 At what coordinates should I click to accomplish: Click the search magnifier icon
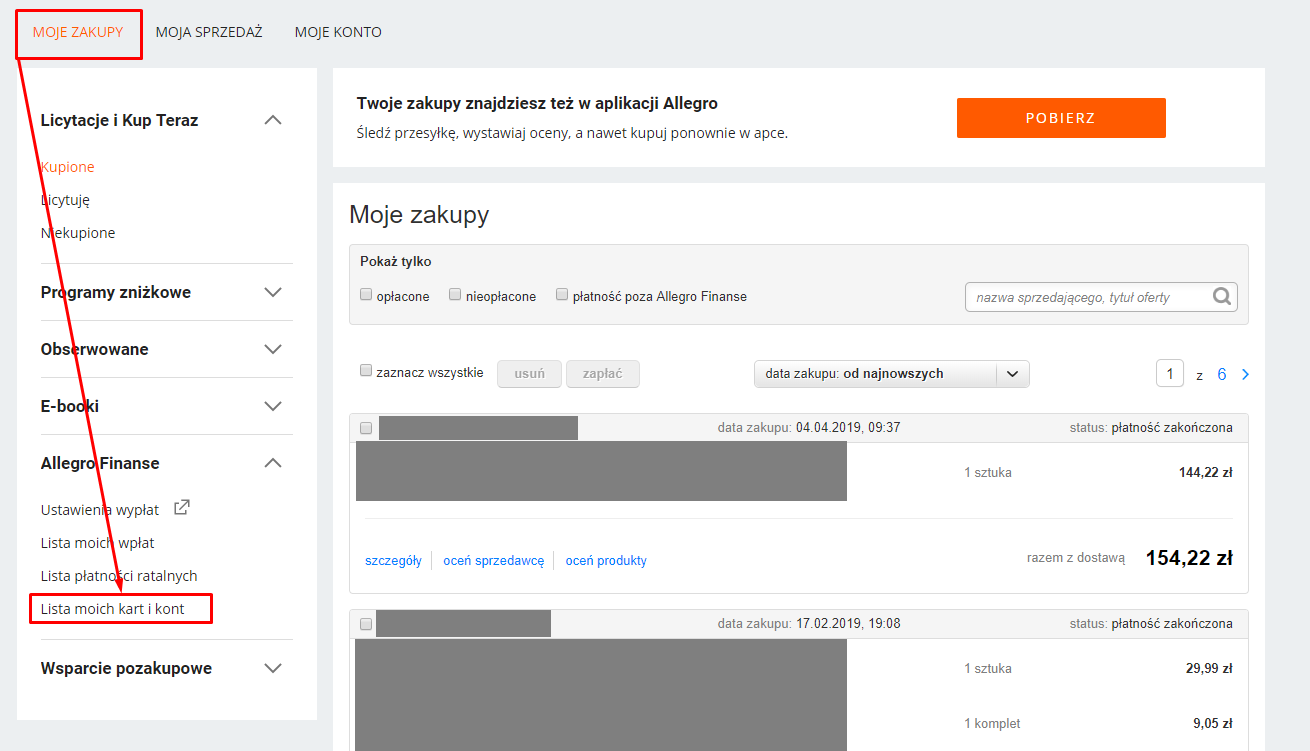point(1222,296)
